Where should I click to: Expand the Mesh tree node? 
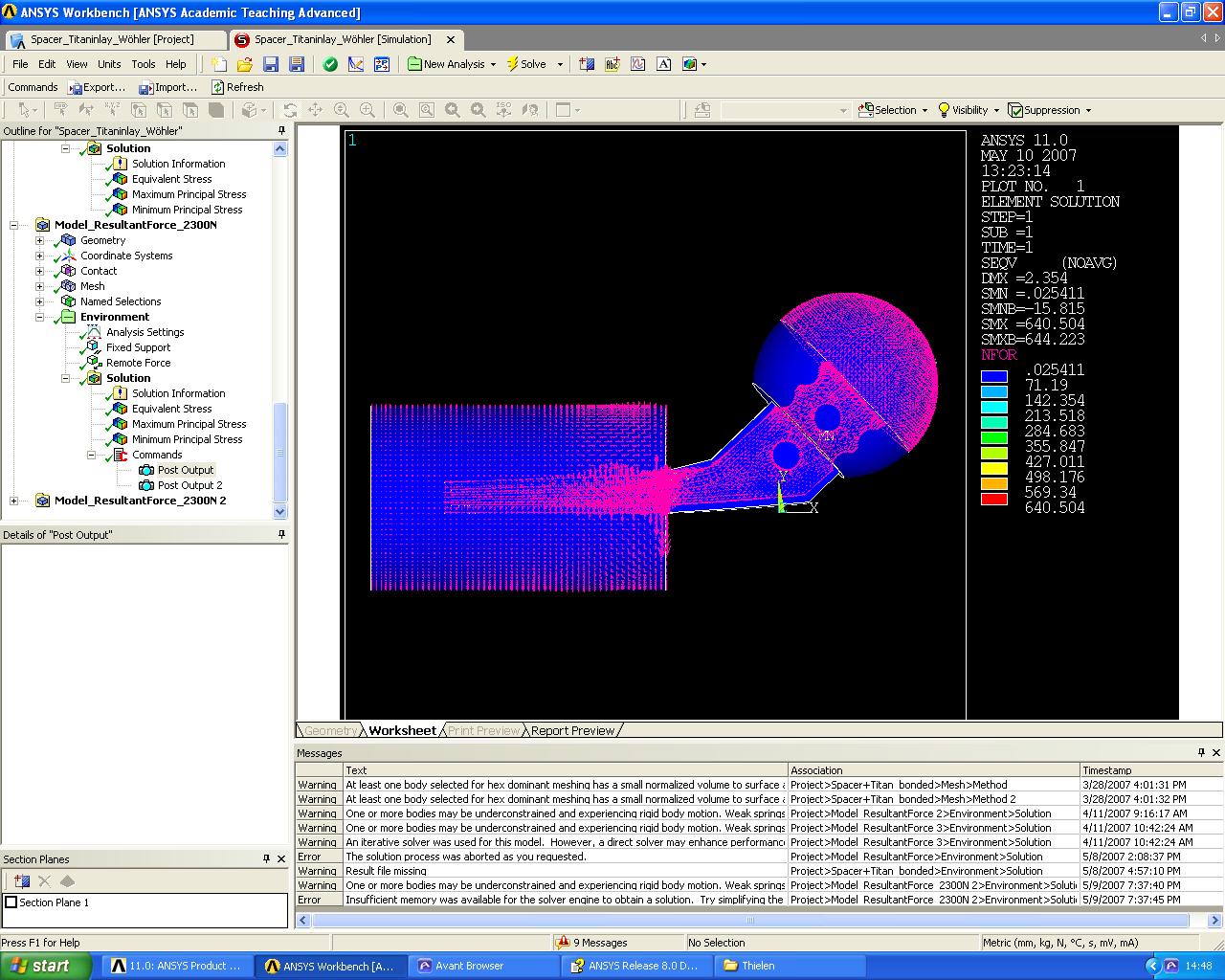39,286
